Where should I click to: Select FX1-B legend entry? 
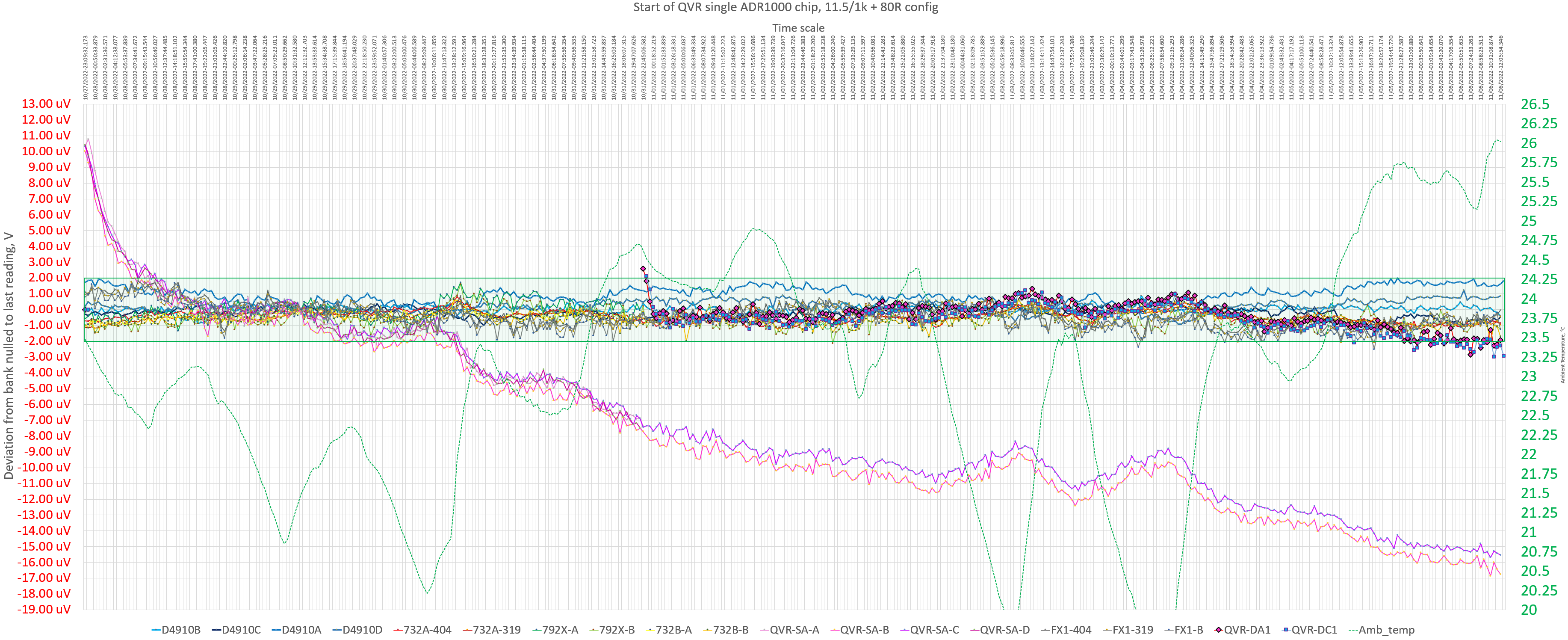pos(1184,630)
